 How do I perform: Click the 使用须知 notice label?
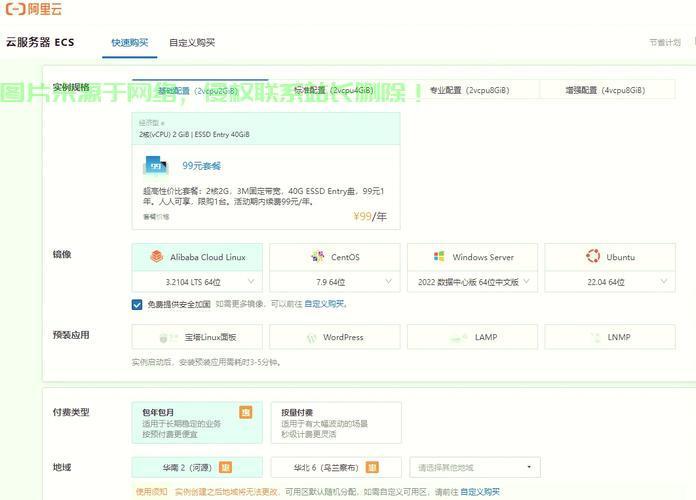point(151,492)
